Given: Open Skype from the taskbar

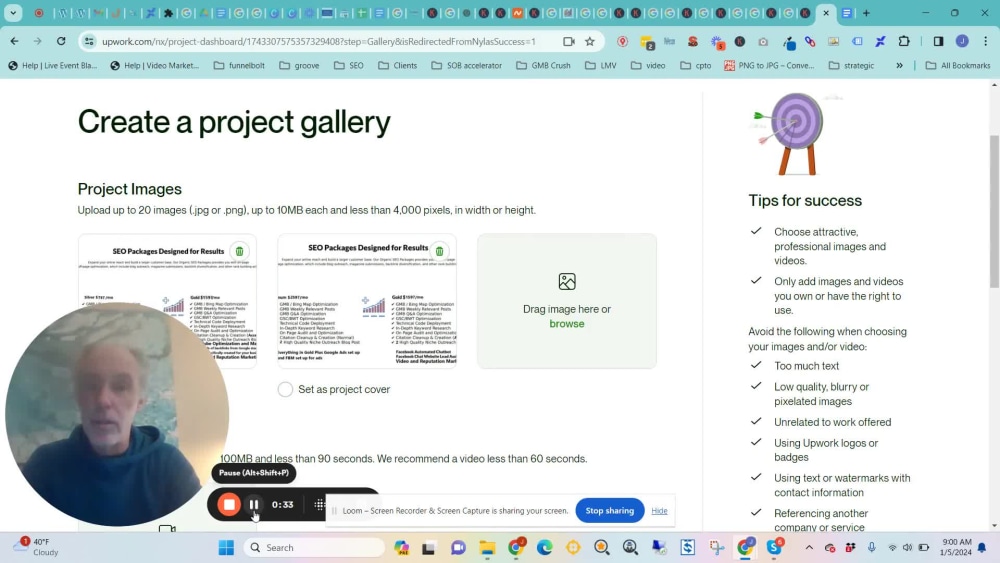Looking at the screenshot, I should click(x=774, y=547).
